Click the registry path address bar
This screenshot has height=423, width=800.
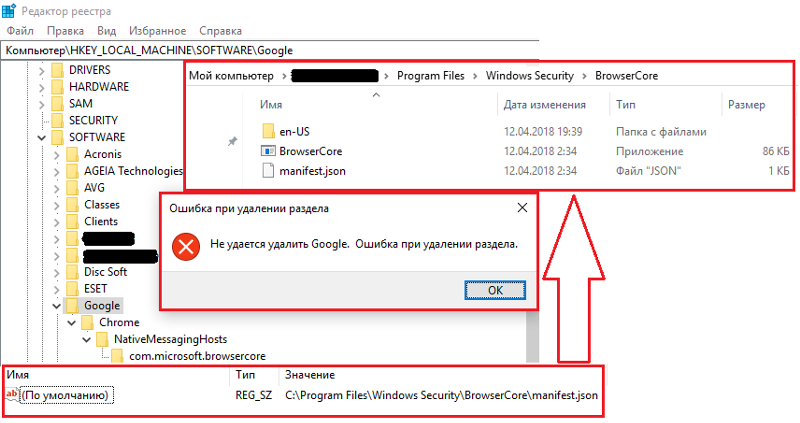point(270,50)
